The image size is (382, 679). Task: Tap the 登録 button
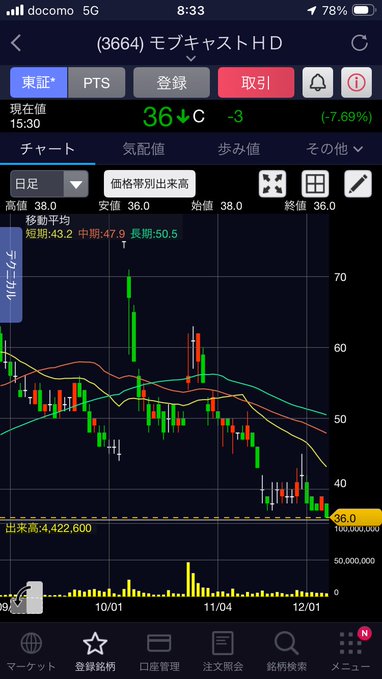coord(172,82)
